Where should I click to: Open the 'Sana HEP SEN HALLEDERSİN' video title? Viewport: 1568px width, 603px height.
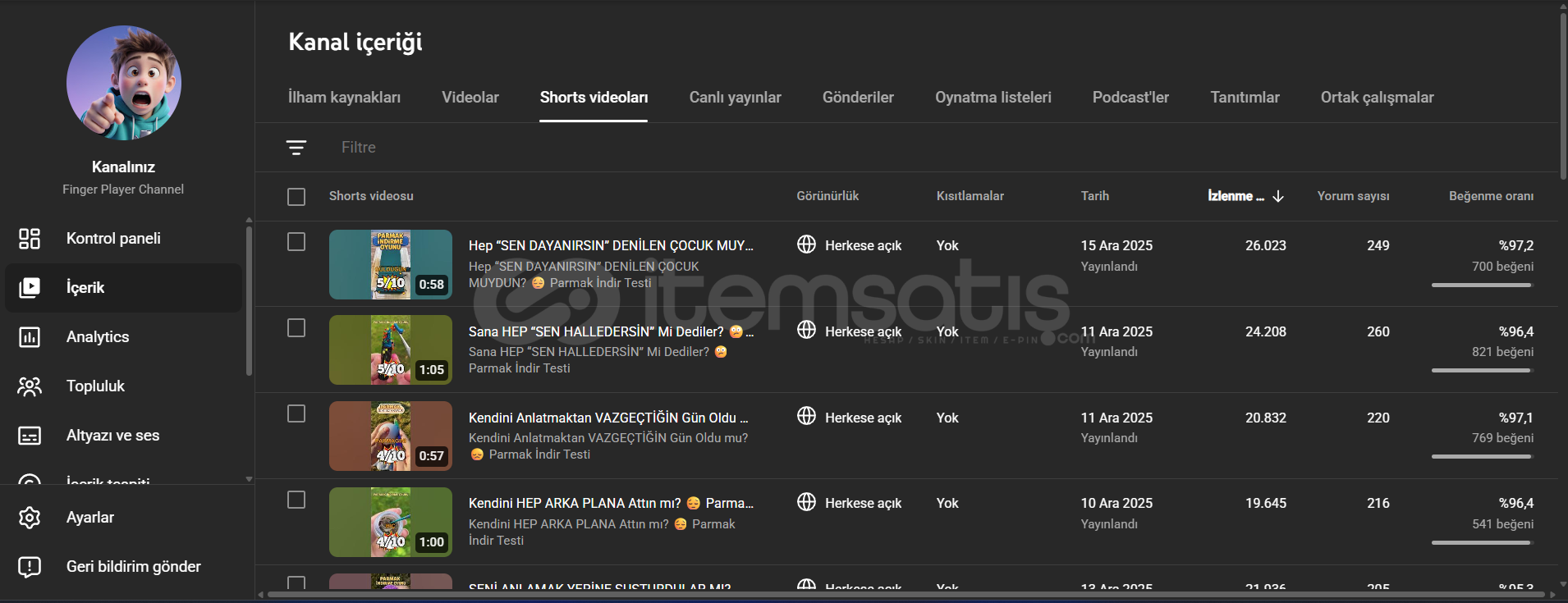596,331
